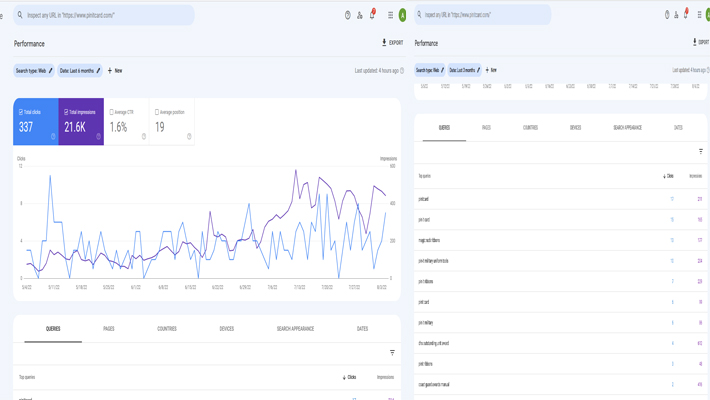
Task: Switch to the Pages tab in the right view
Action: pyautogui.click(x=486, y=128)
